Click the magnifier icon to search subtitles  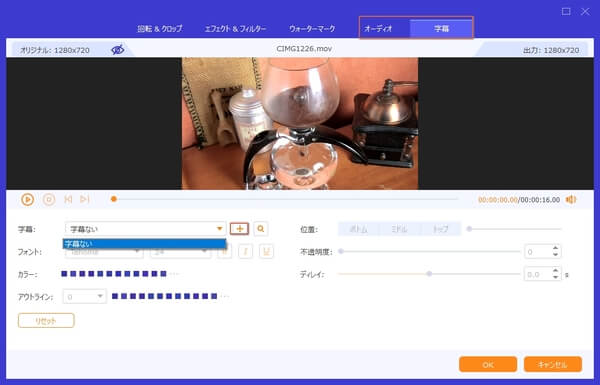point(261,229)
